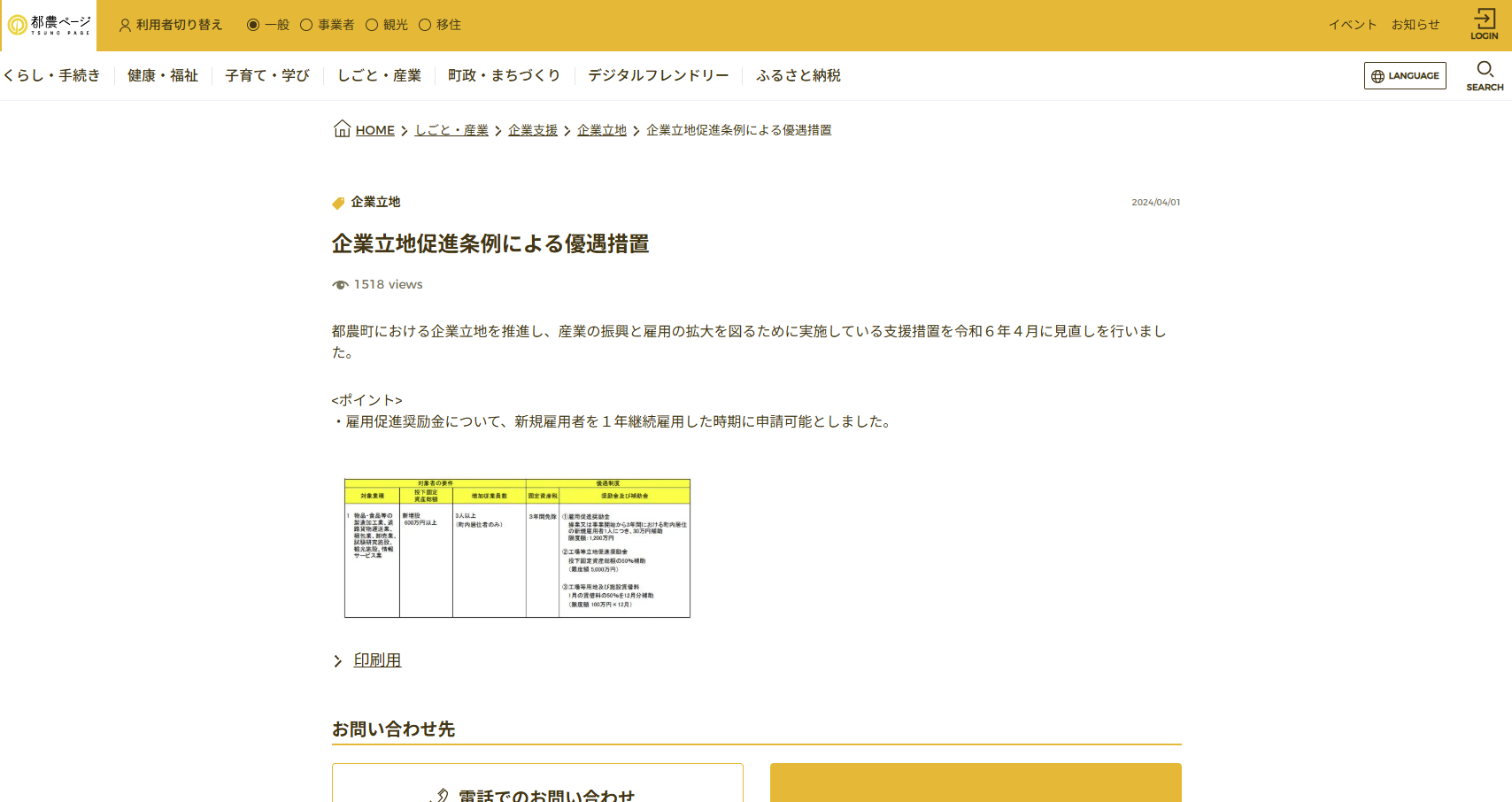
Task: Click the <ポイント> text line
Action: tap(367, 400)
